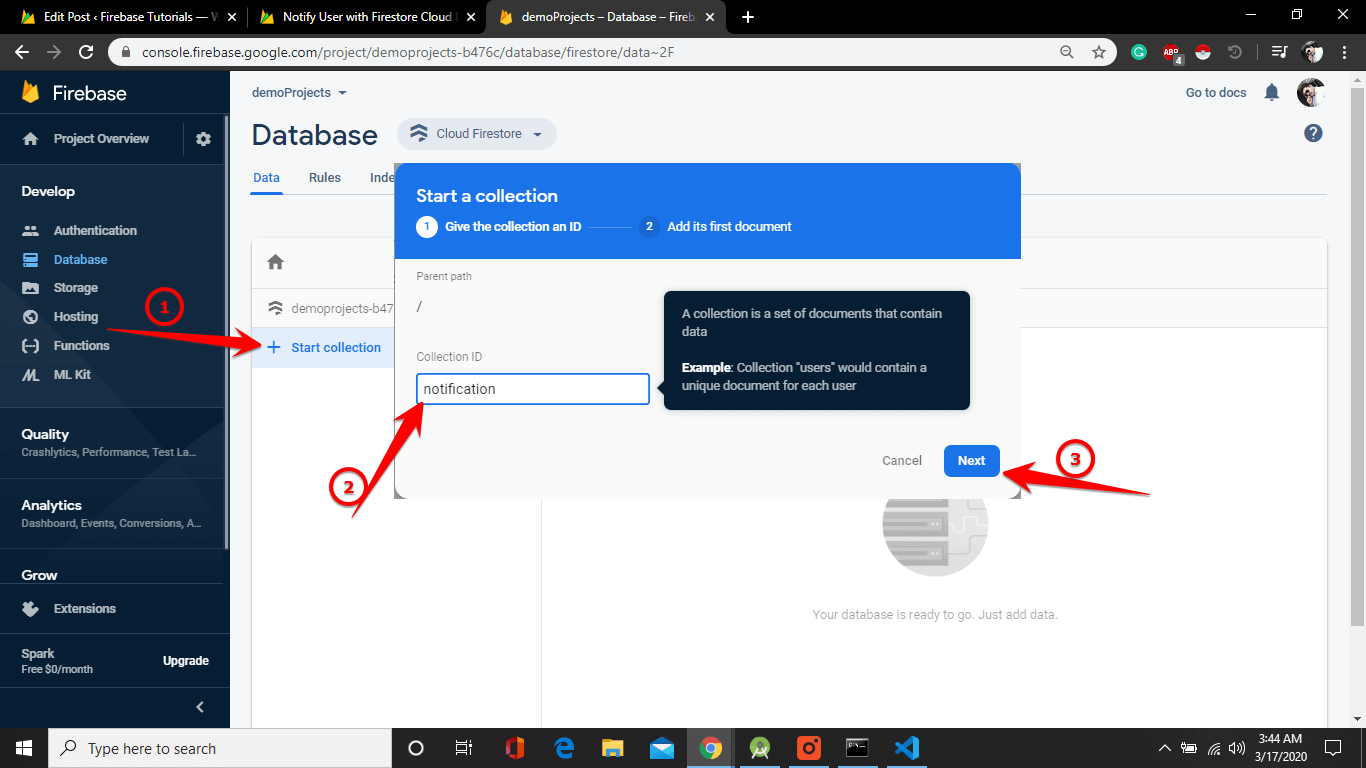Switch to Notify User with Firestore browser tab

[366, 17]
